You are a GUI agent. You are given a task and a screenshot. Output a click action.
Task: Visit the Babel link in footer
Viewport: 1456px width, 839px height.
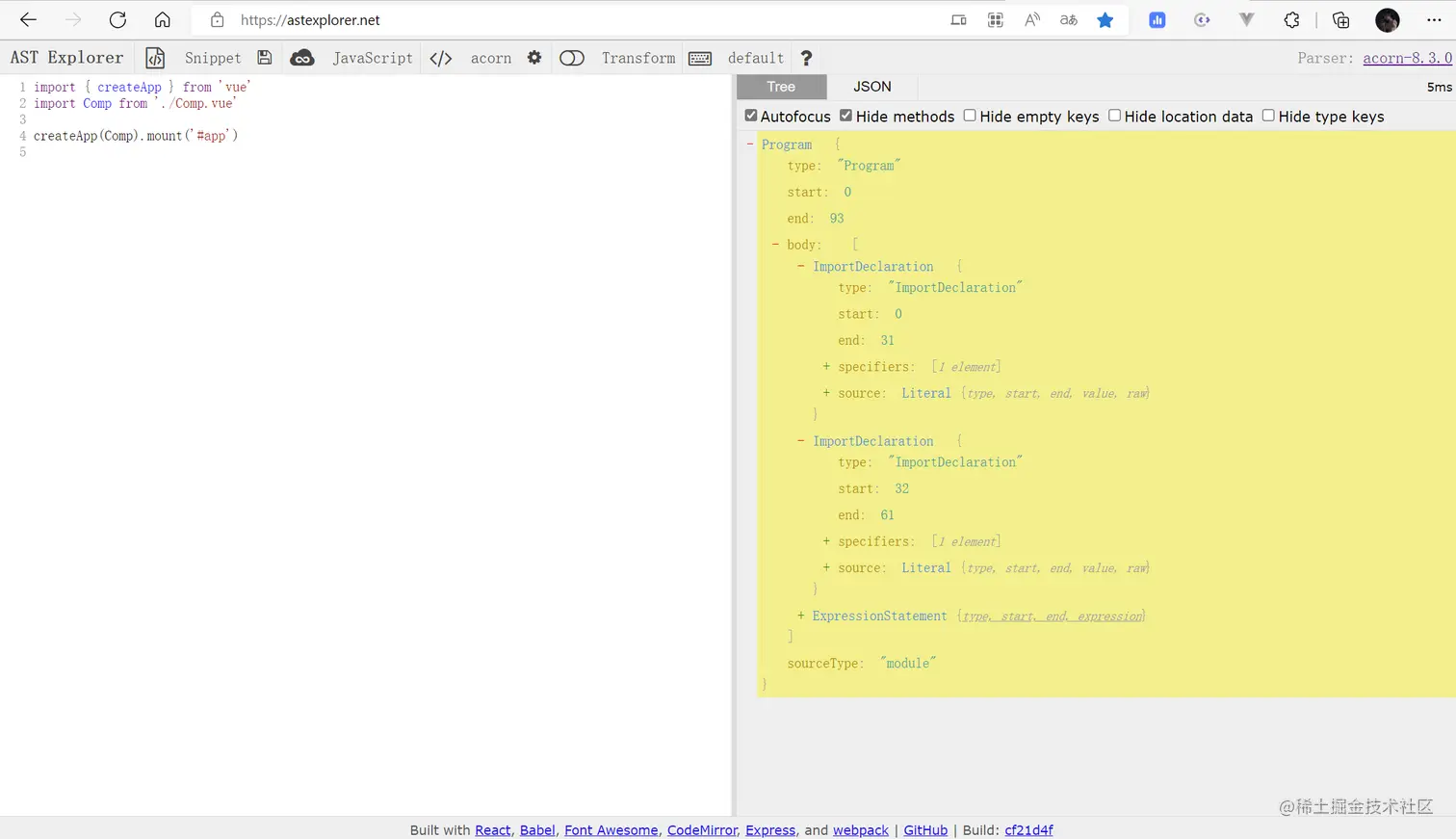tap(537, 830)
